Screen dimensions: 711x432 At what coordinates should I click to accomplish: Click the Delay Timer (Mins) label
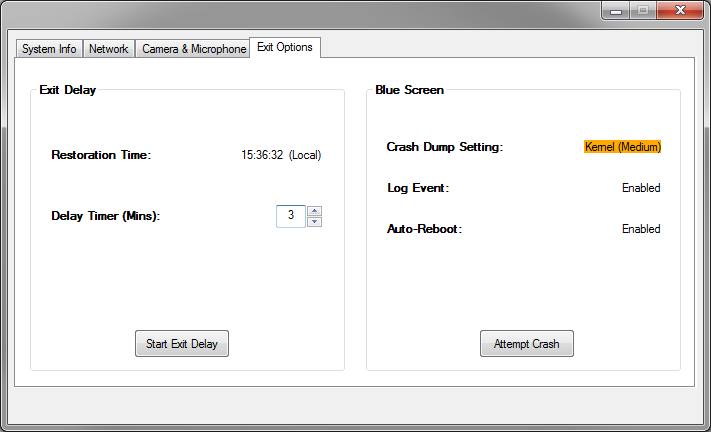(x=106, y=216)
